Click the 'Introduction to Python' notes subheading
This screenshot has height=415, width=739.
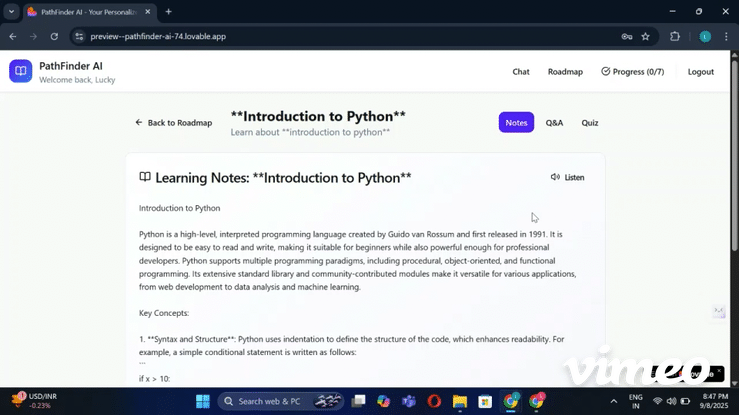coord(180,208)
